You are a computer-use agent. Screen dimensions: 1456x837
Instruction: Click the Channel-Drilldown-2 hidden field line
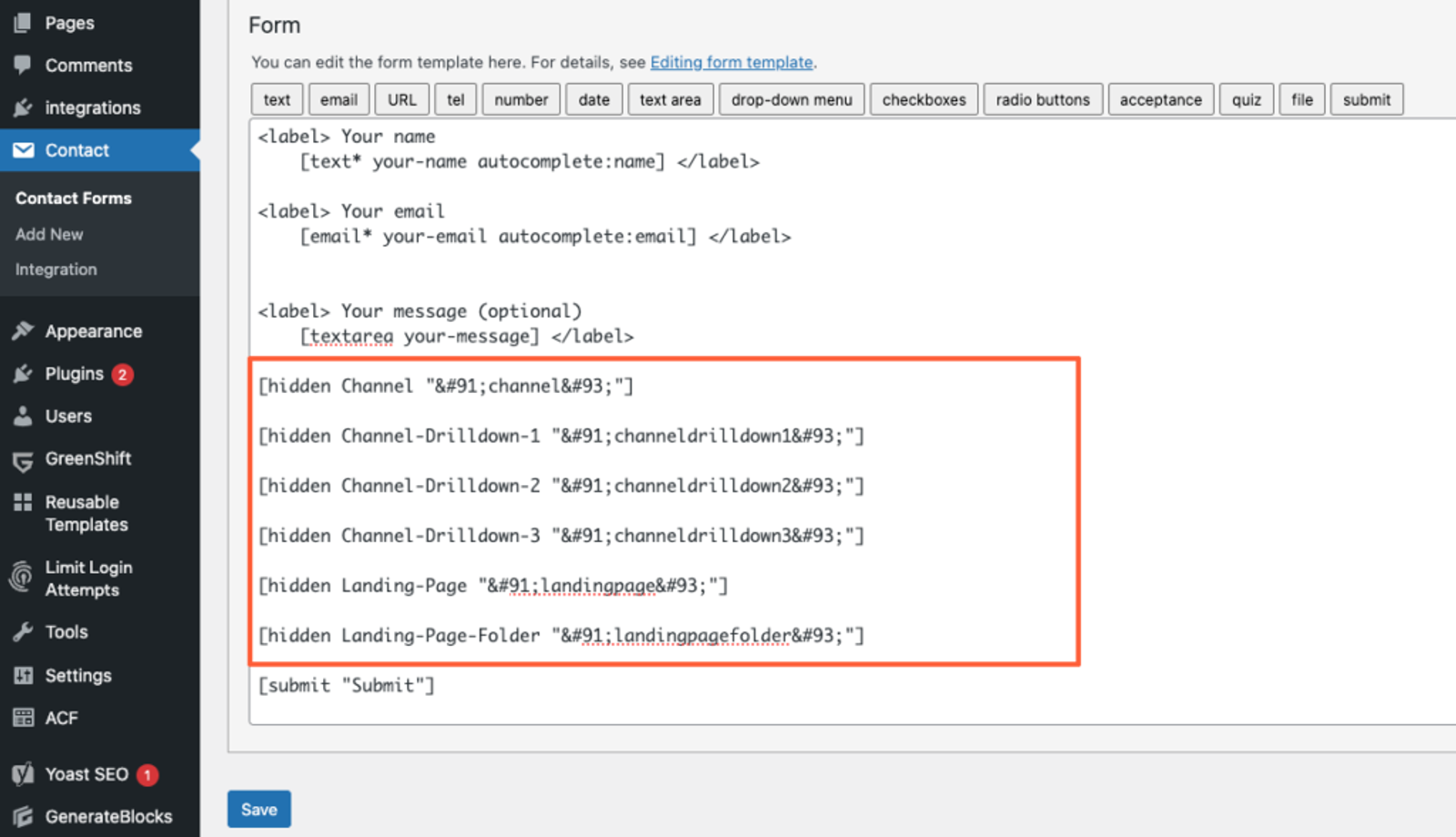point(561,486)
